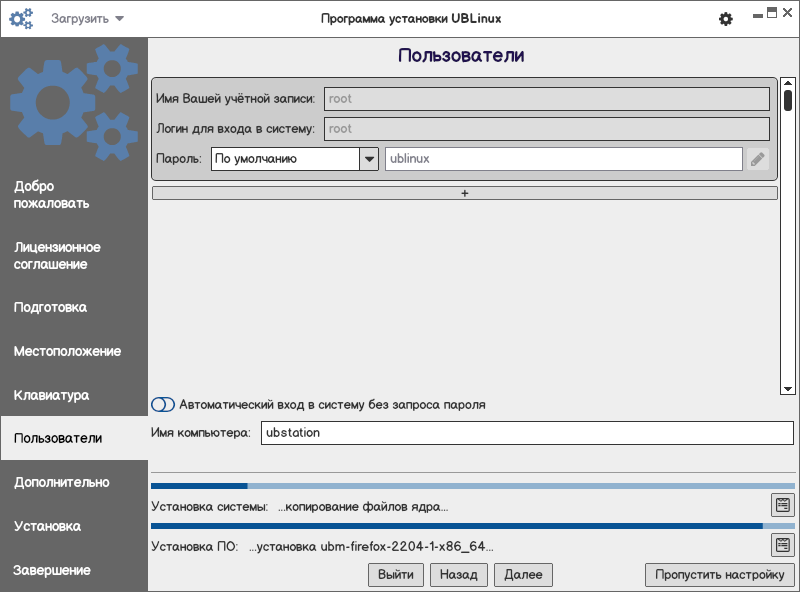The width and height of the screenshot is (800, 592).
Task: Open the Загрузить dropdown menu
Action: pos(87,19)
